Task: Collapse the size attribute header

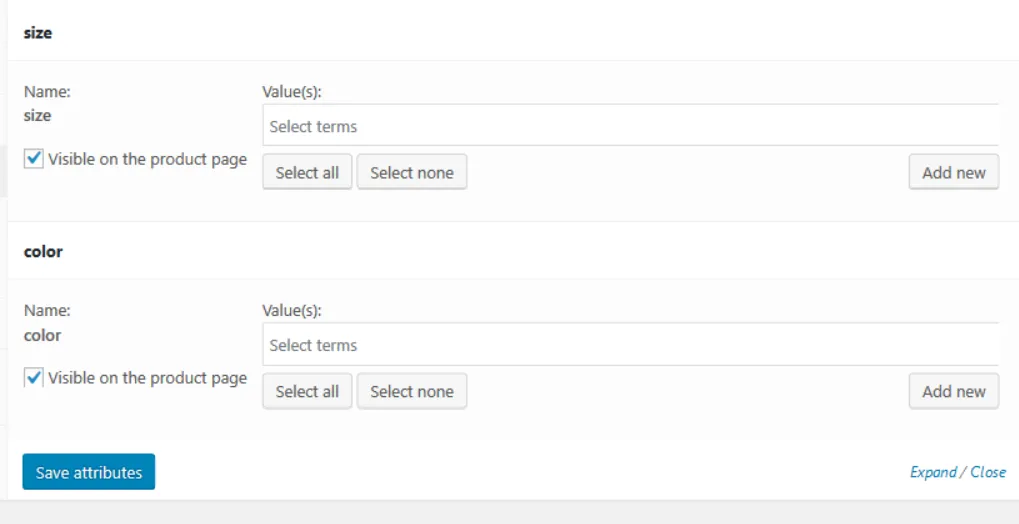Action: pos(38,33)
